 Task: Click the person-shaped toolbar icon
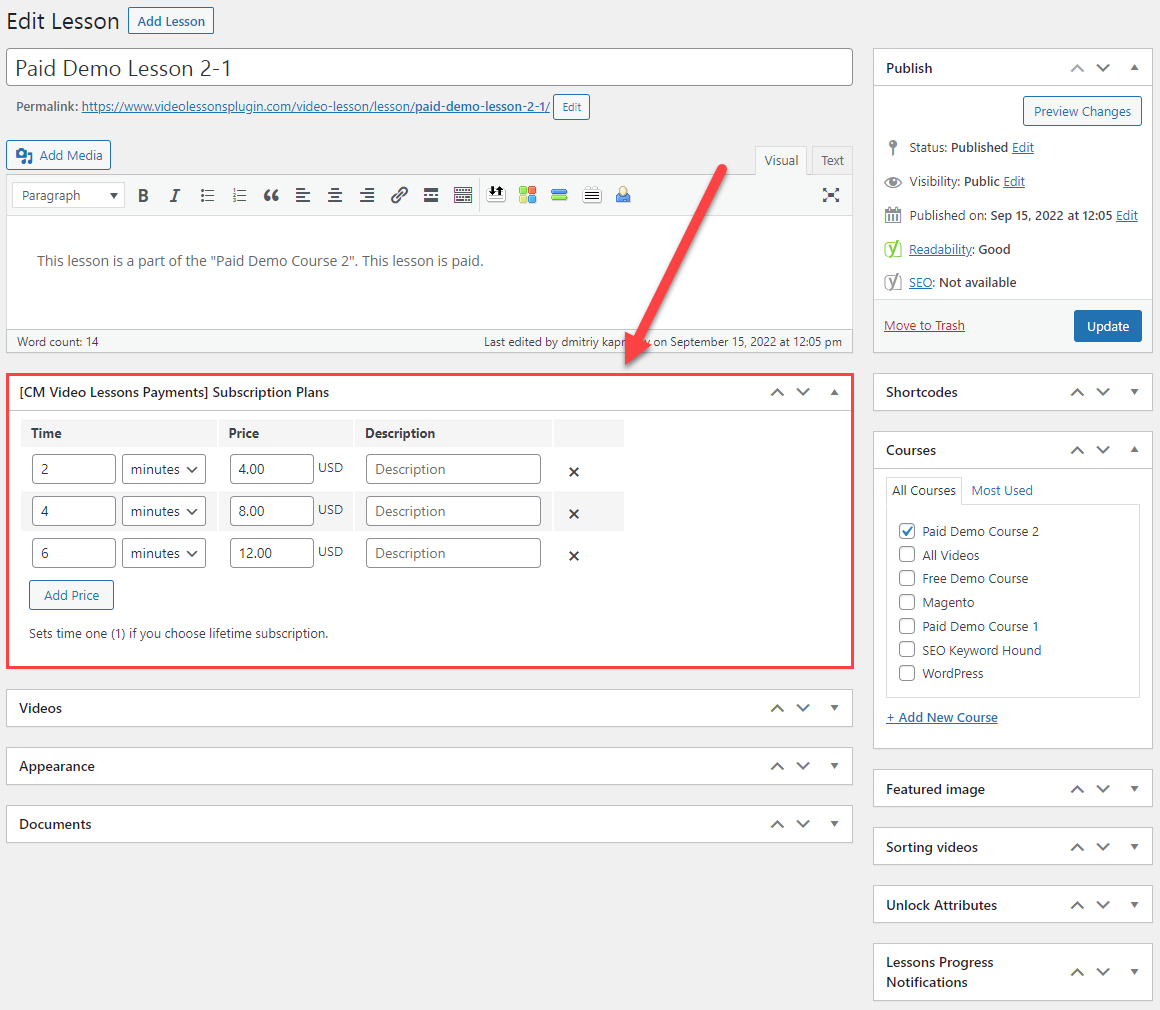click(623, 195)
